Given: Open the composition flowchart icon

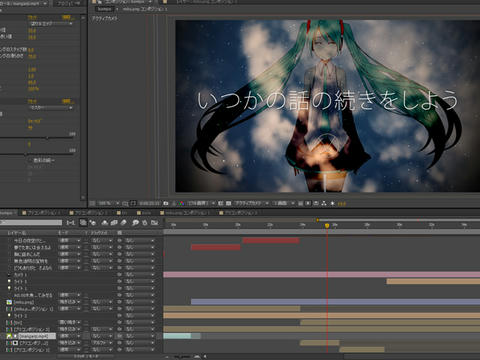Looking at the screenshot, I should tap(324, 203).
